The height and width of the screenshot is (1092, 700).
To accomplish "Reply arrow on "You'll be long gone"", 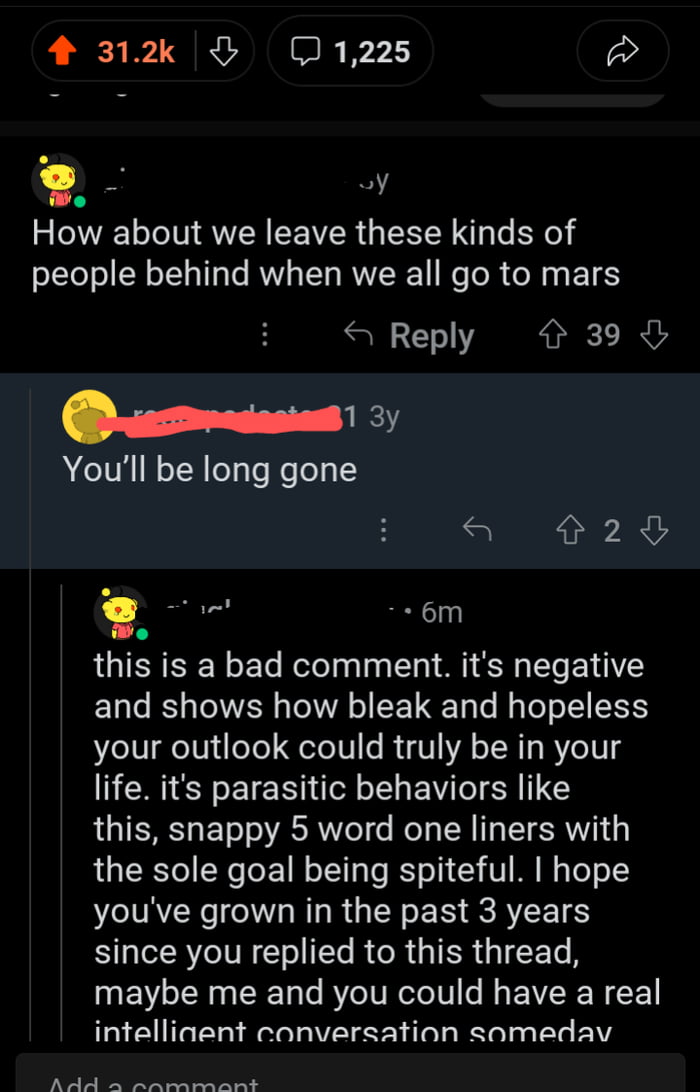I will 476,530.
